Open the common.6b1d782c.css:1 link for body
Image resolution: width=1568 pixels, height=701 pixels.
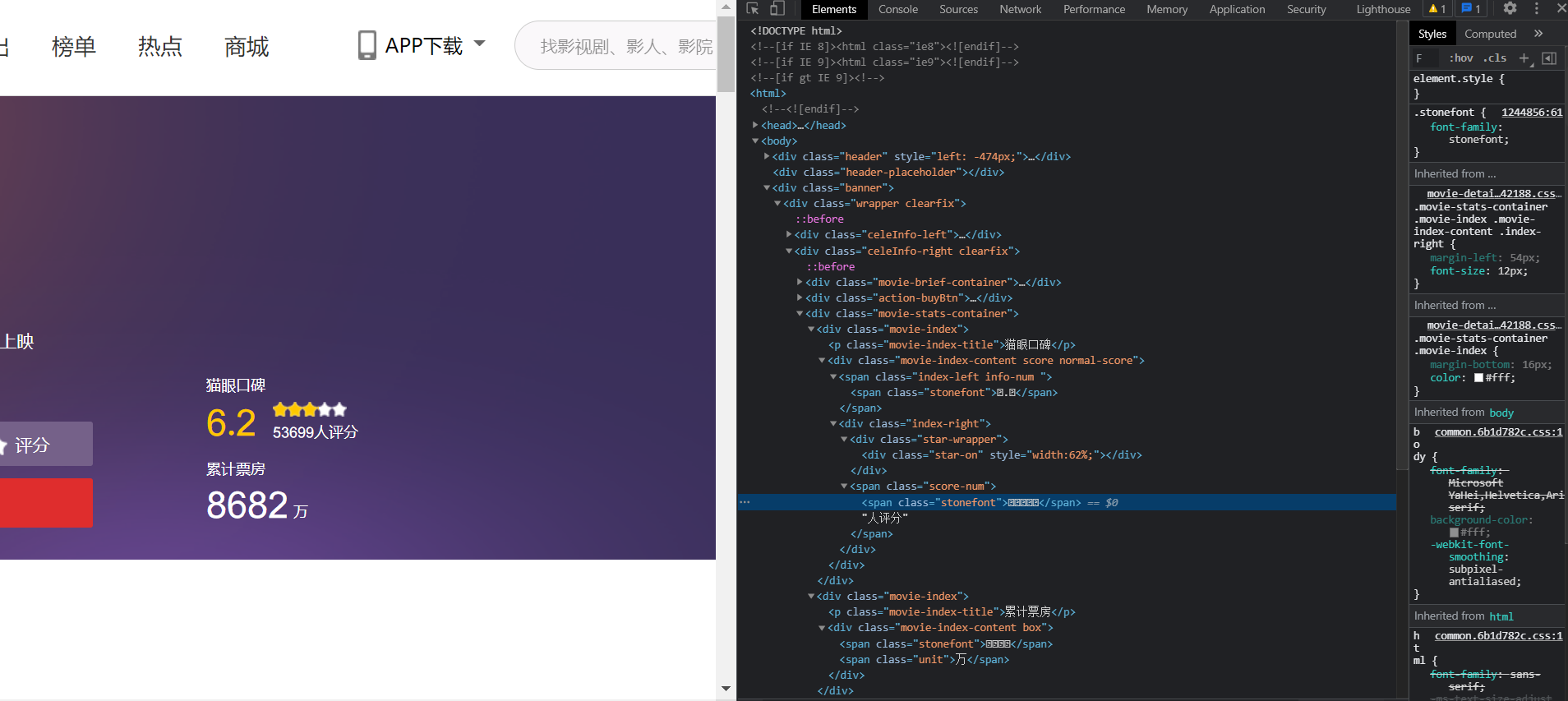pos(1499,432)
